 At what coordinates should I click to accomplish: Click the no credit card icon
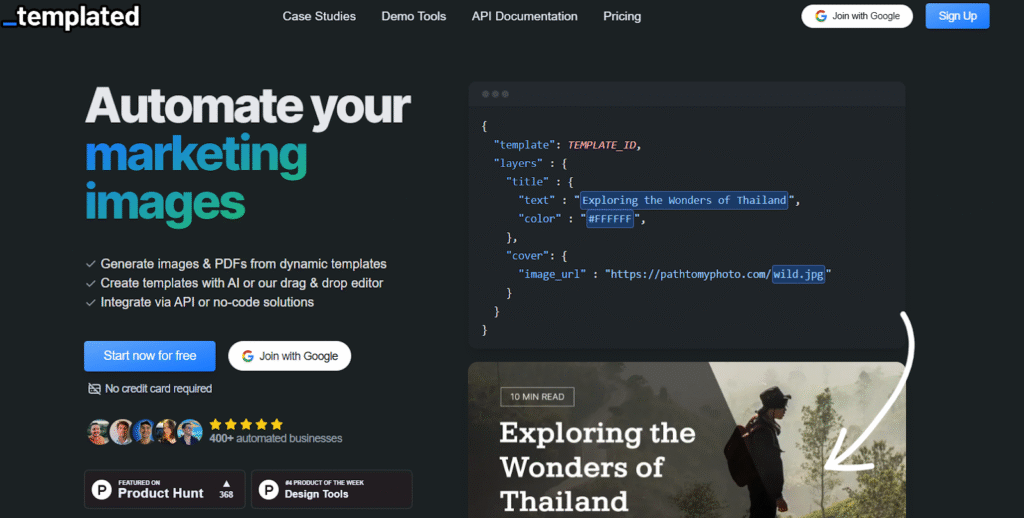94,388
